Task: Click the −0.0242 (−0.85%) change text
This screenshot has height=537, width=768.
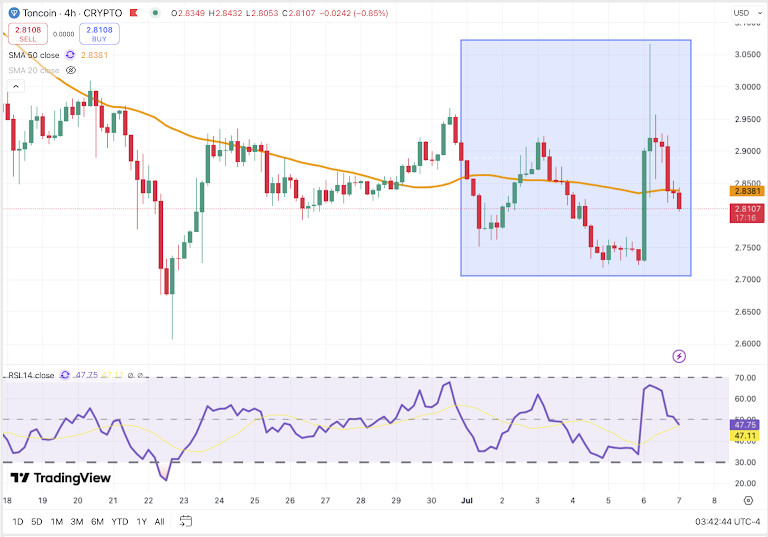Action: (x=354, y=13)
